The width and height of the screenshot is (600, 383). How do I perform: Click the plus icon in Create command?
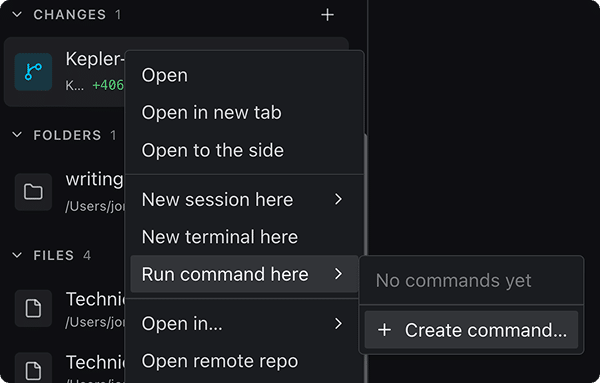point(384,330)
